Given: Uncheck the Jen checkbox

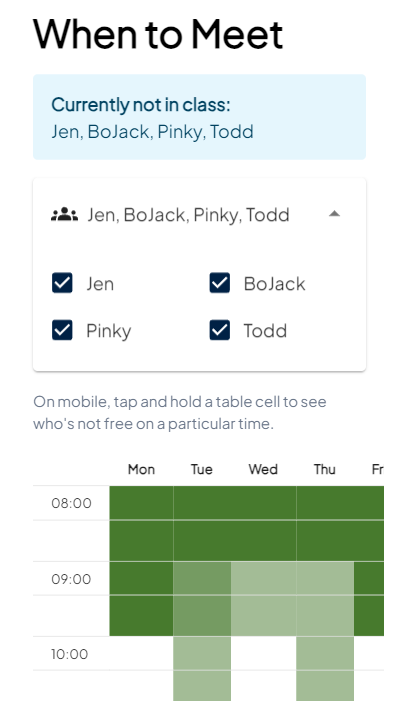Looking at the screenshot, I should [62, 283].
